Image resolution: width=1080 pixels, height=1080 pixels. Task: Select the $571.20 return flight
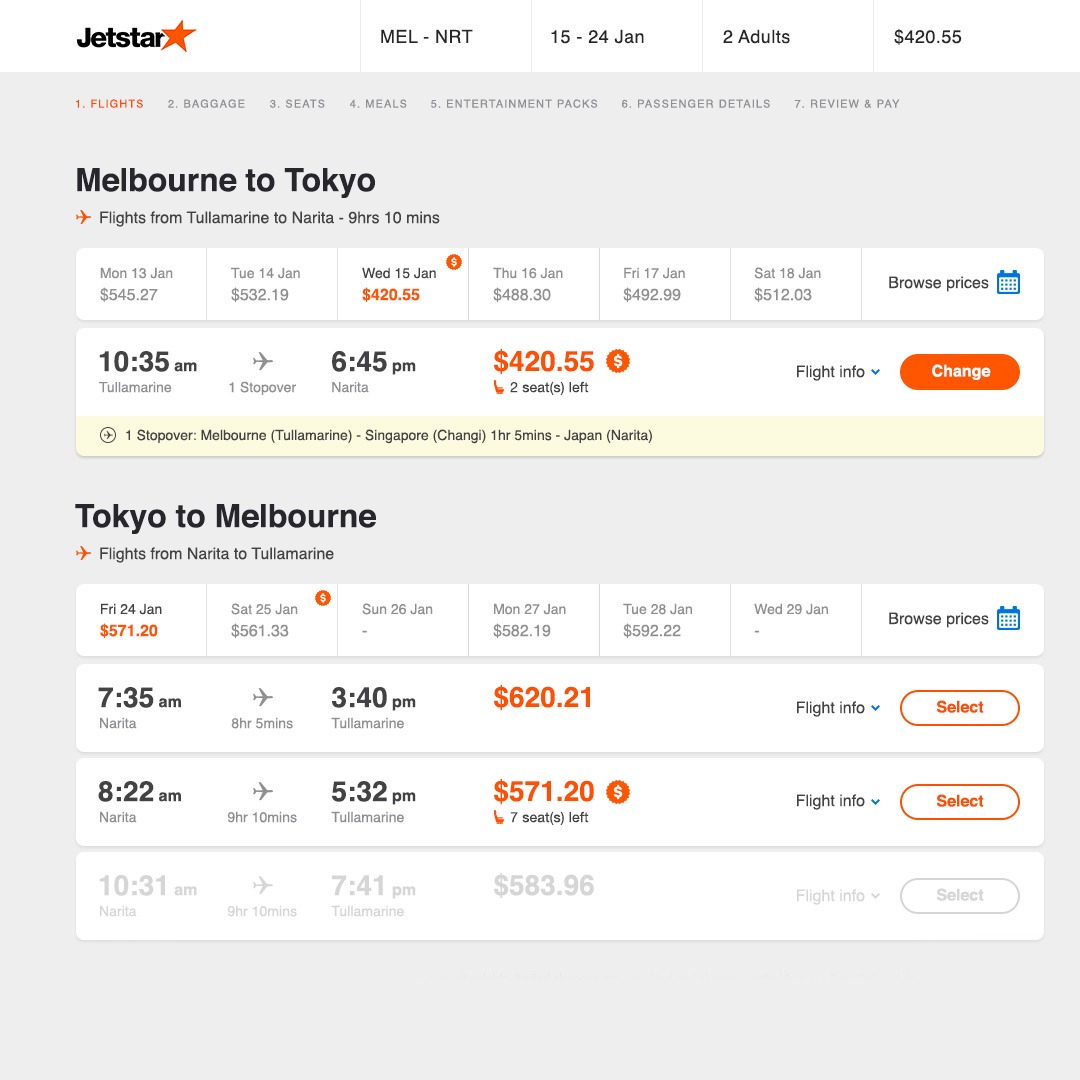[959, 802]
